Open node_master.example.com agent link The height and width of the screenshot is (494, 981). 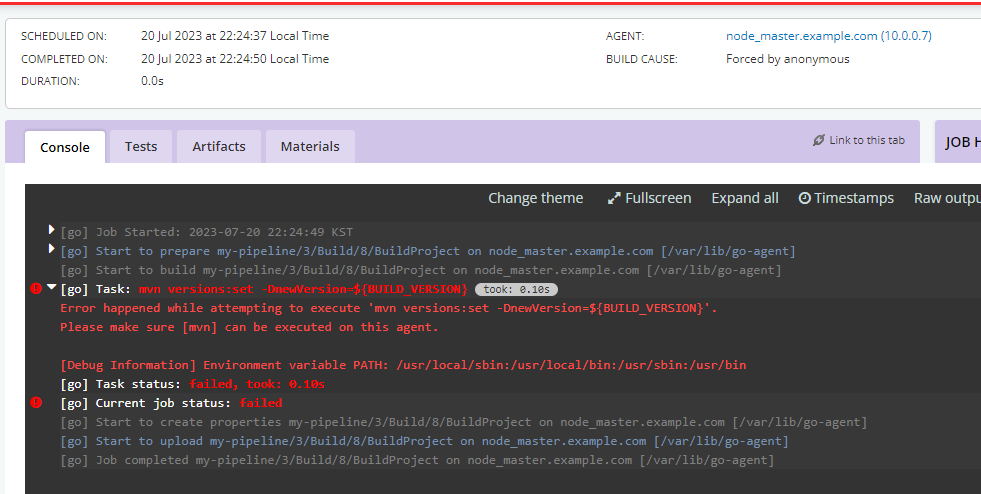pyautogui.click(x=828, y=36)
